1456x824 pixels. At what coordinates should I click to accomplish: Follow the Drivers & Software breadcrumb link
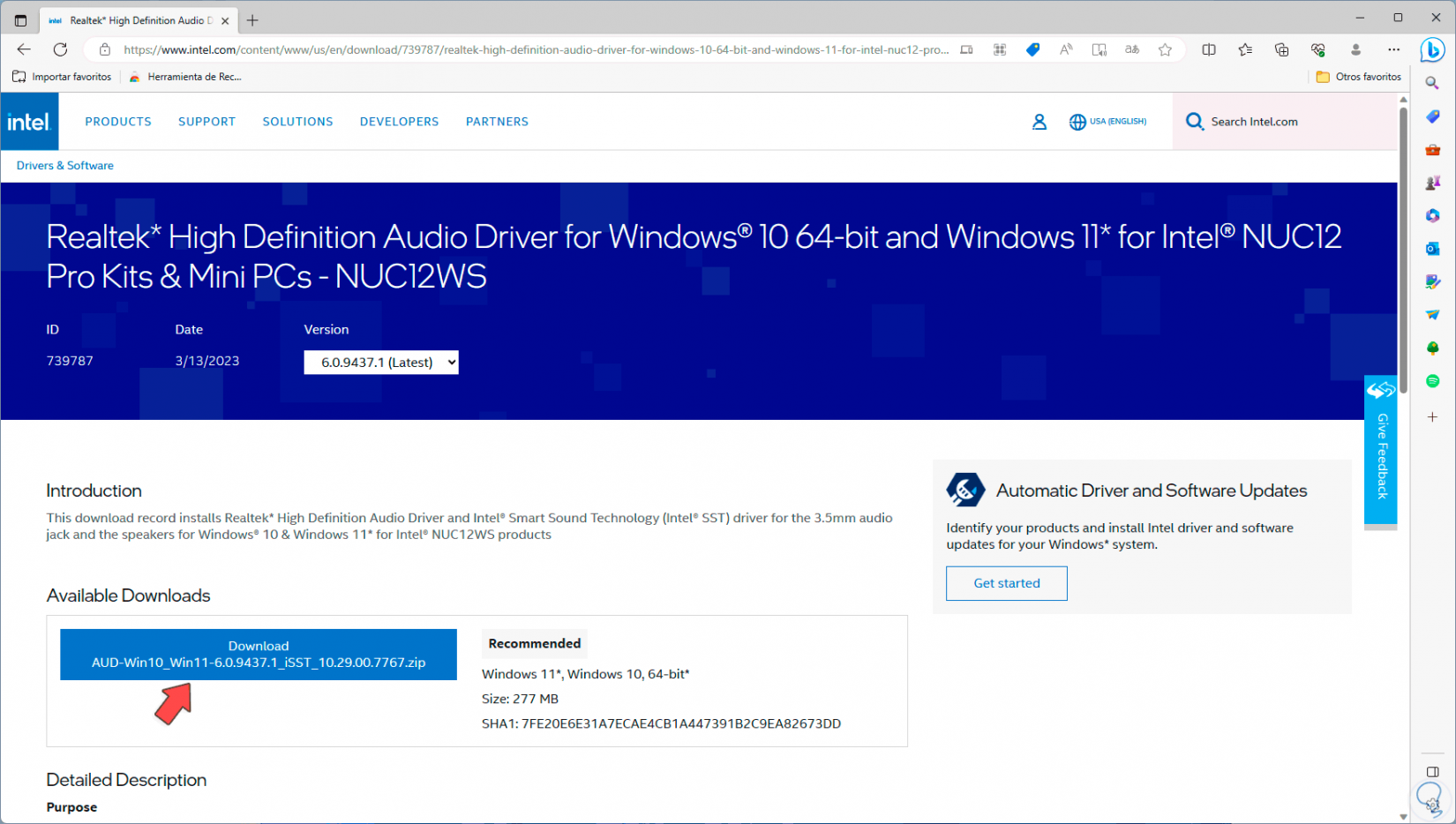65,166
